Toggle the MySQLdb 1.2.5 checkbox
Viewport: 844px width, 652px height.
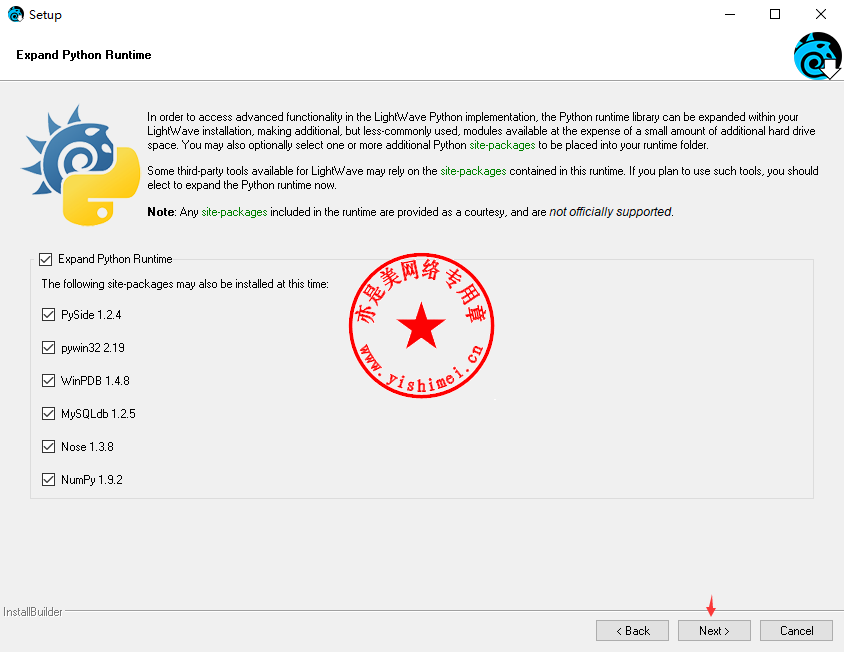[48, 413]
